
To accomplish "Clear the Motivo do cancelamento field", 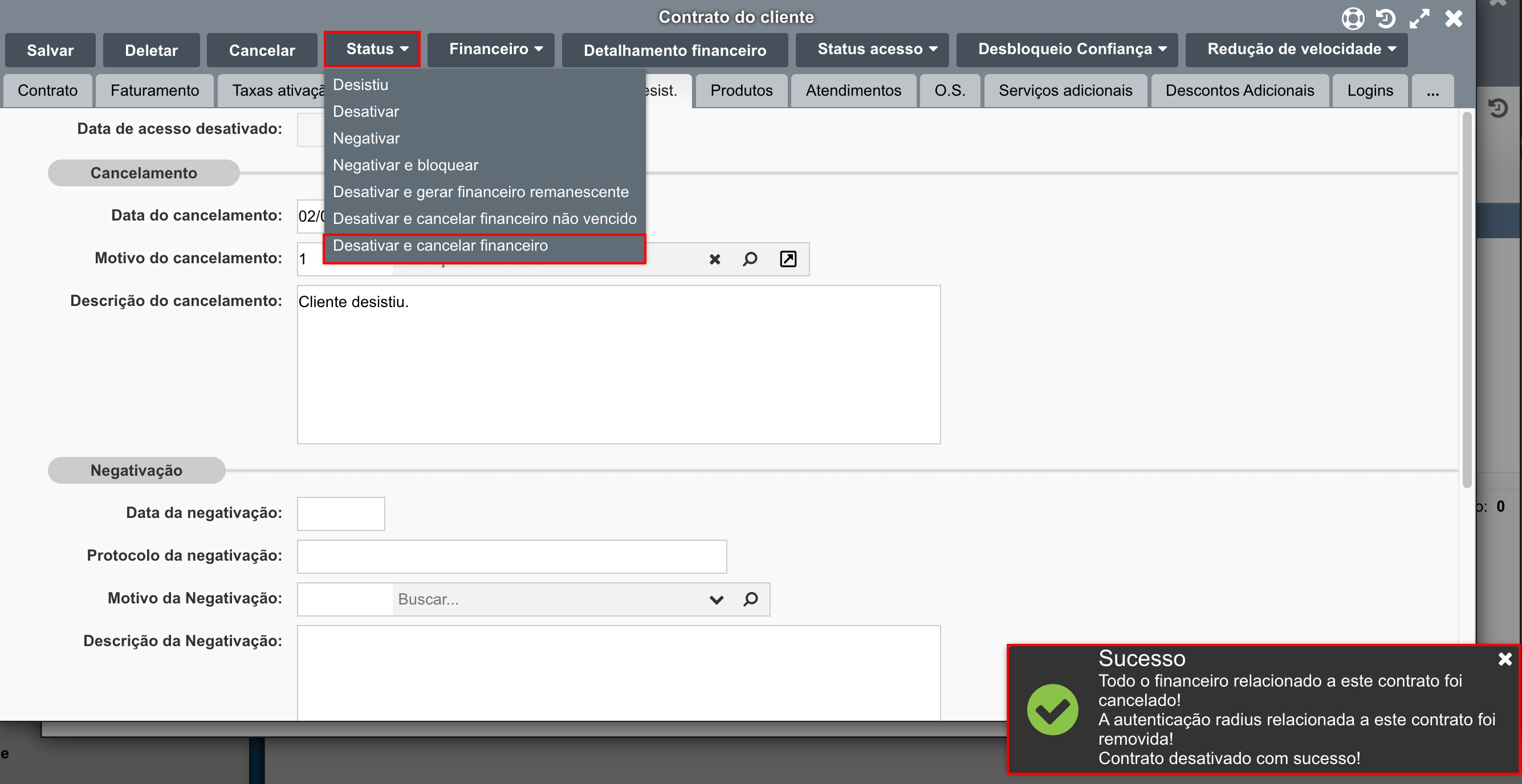I will (714, 259).
